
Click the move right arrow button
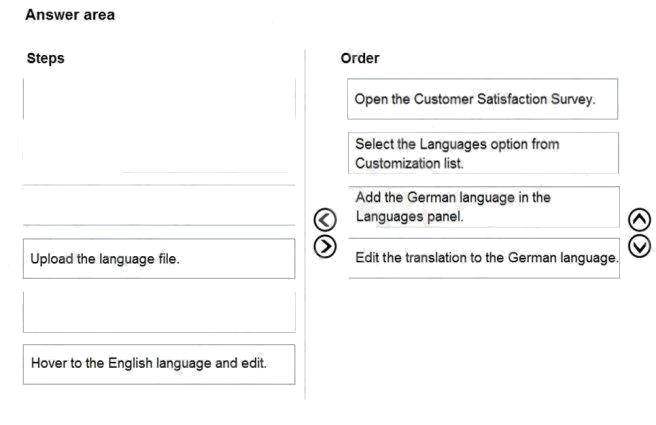322,245
